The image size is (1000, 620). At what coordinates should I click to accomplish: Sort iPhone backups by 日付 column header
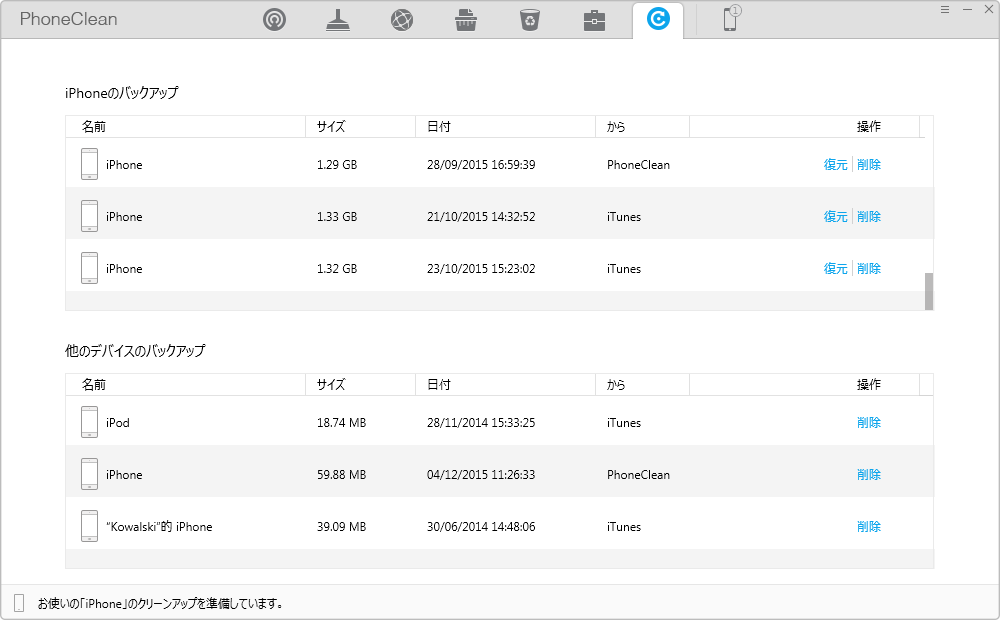click(x=505, y=126)
